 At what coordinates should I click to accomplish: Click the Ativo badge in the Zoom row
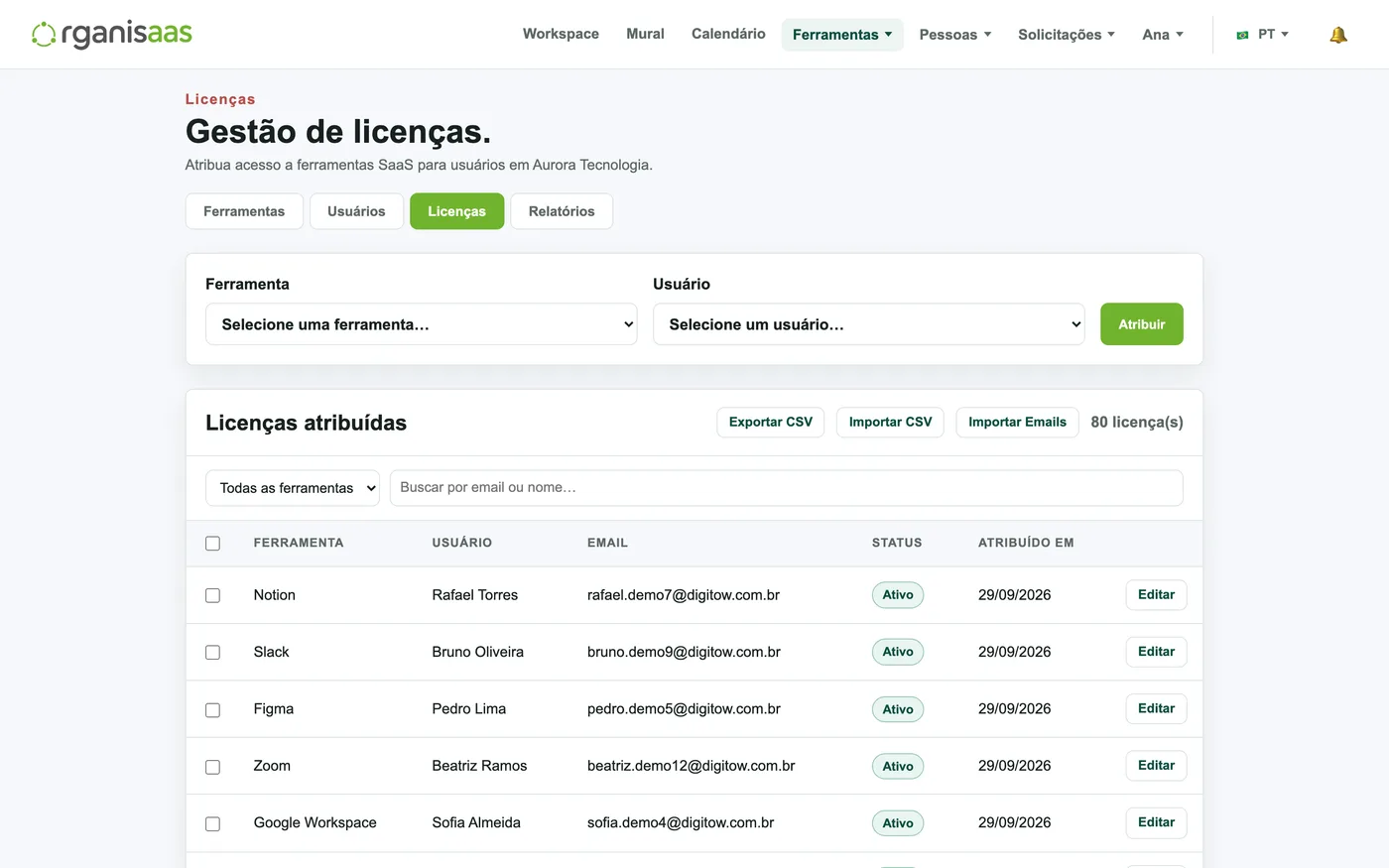(898, 766)
